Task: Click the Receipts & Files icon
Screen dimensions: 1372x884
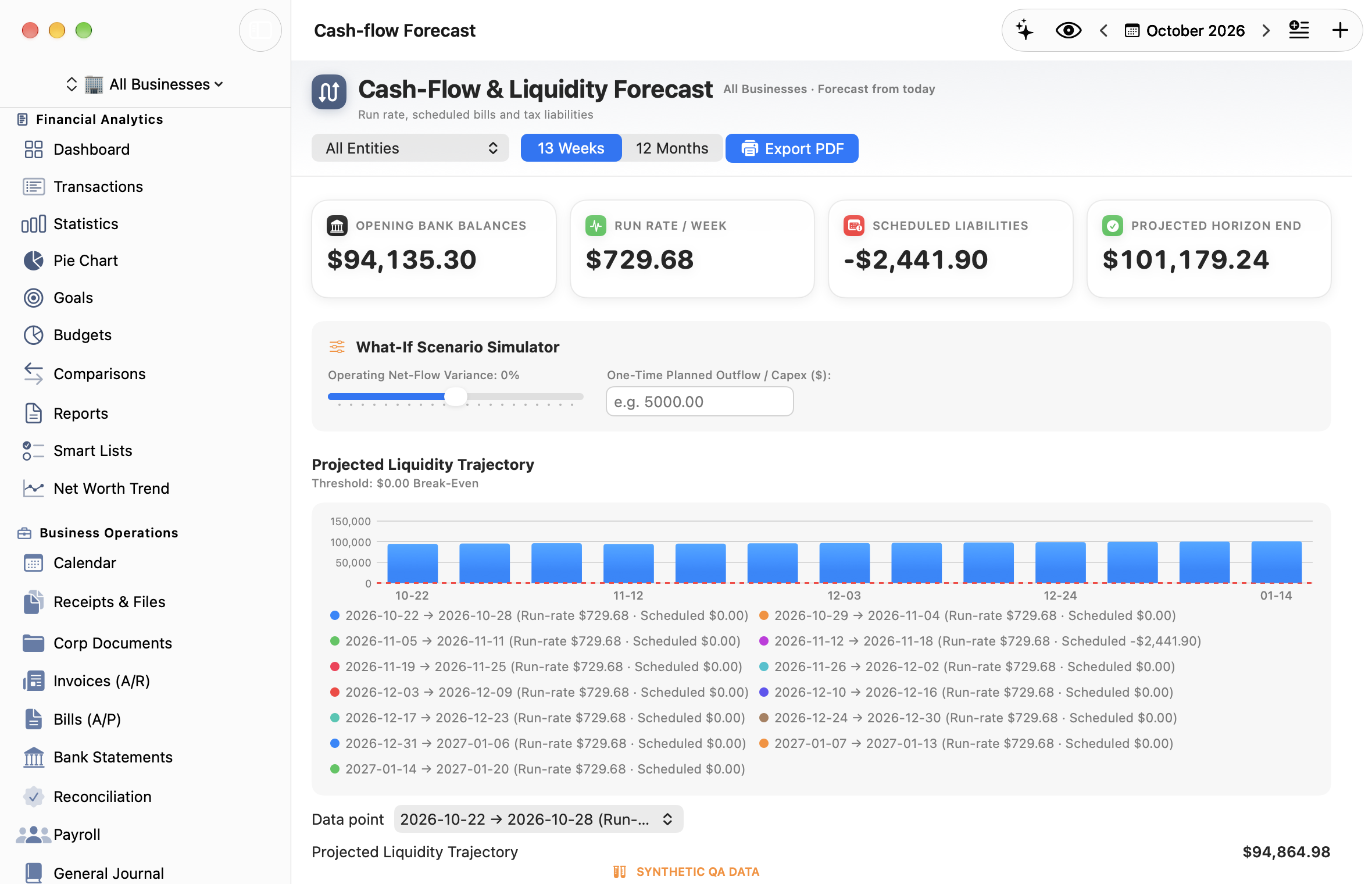Action: coord(34,602)
